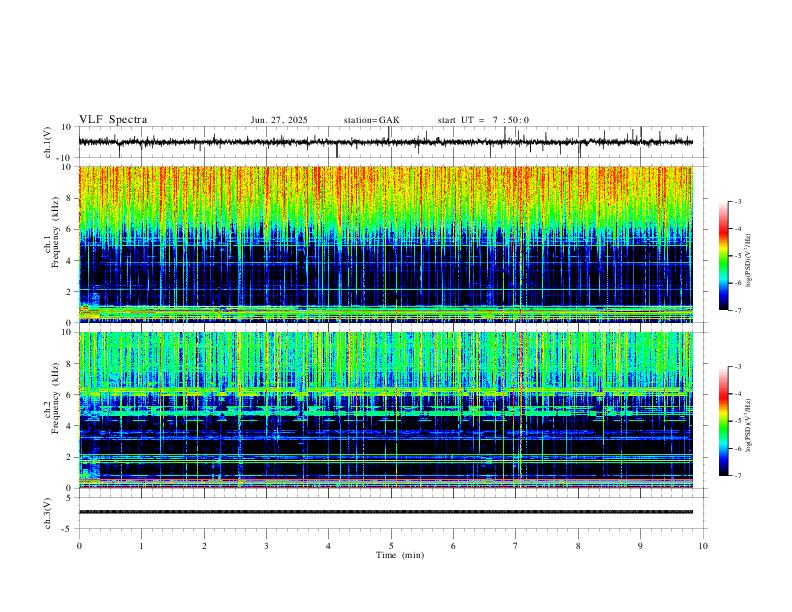Click the time axis tick label '9'
The height and width of the screenshot is (612, 792).
coord(640,546)
